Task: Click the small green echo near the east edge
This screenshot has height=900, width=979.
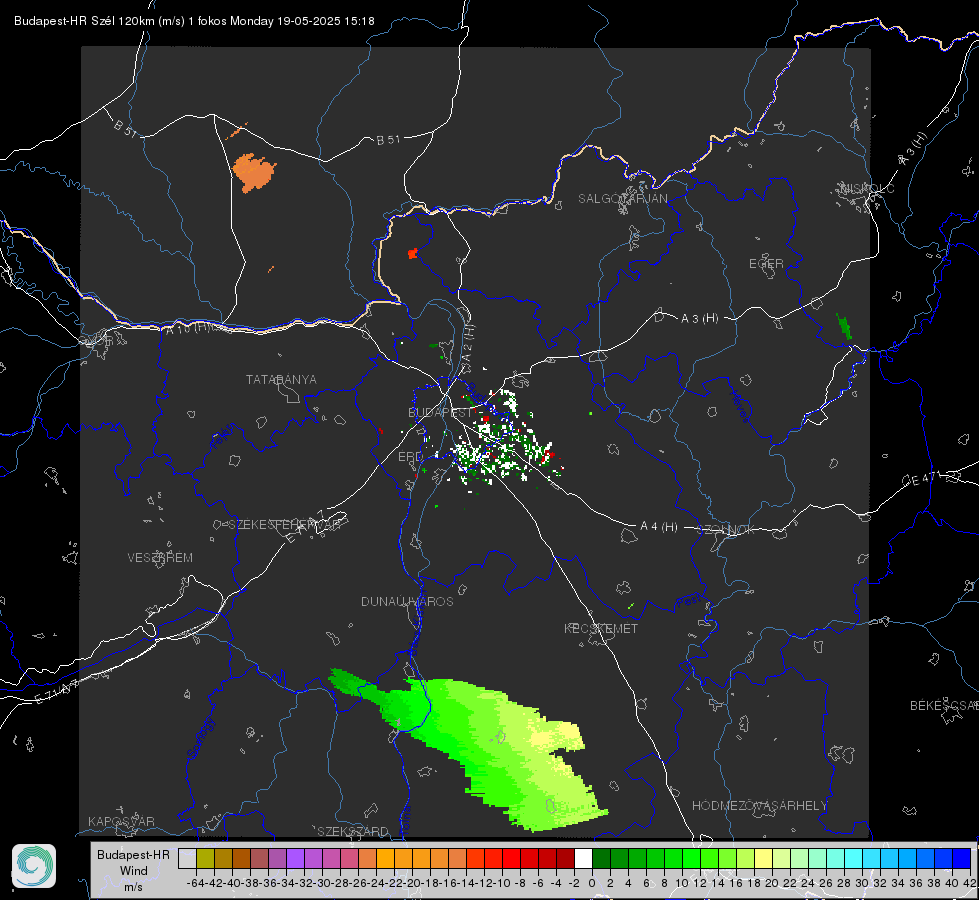Action: tap(844, 327)
